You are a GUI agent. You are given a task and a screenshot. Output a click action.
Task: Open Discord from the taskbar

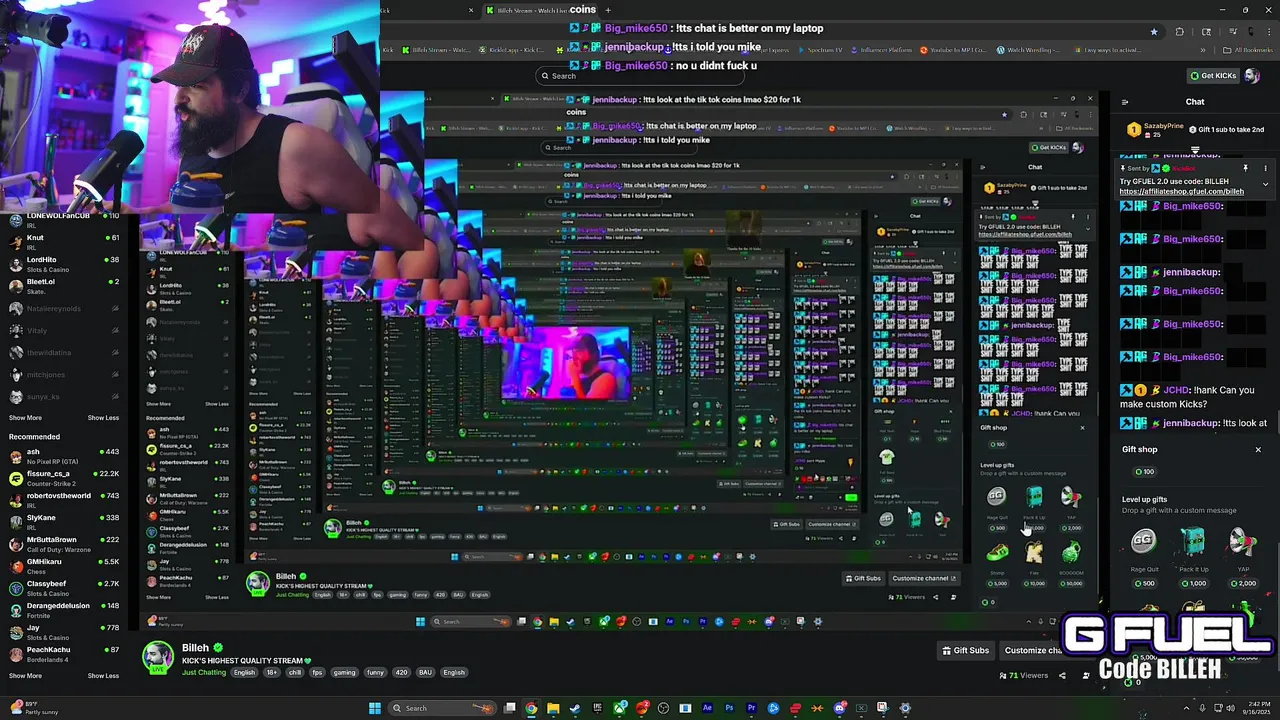(x=839, y=708)
